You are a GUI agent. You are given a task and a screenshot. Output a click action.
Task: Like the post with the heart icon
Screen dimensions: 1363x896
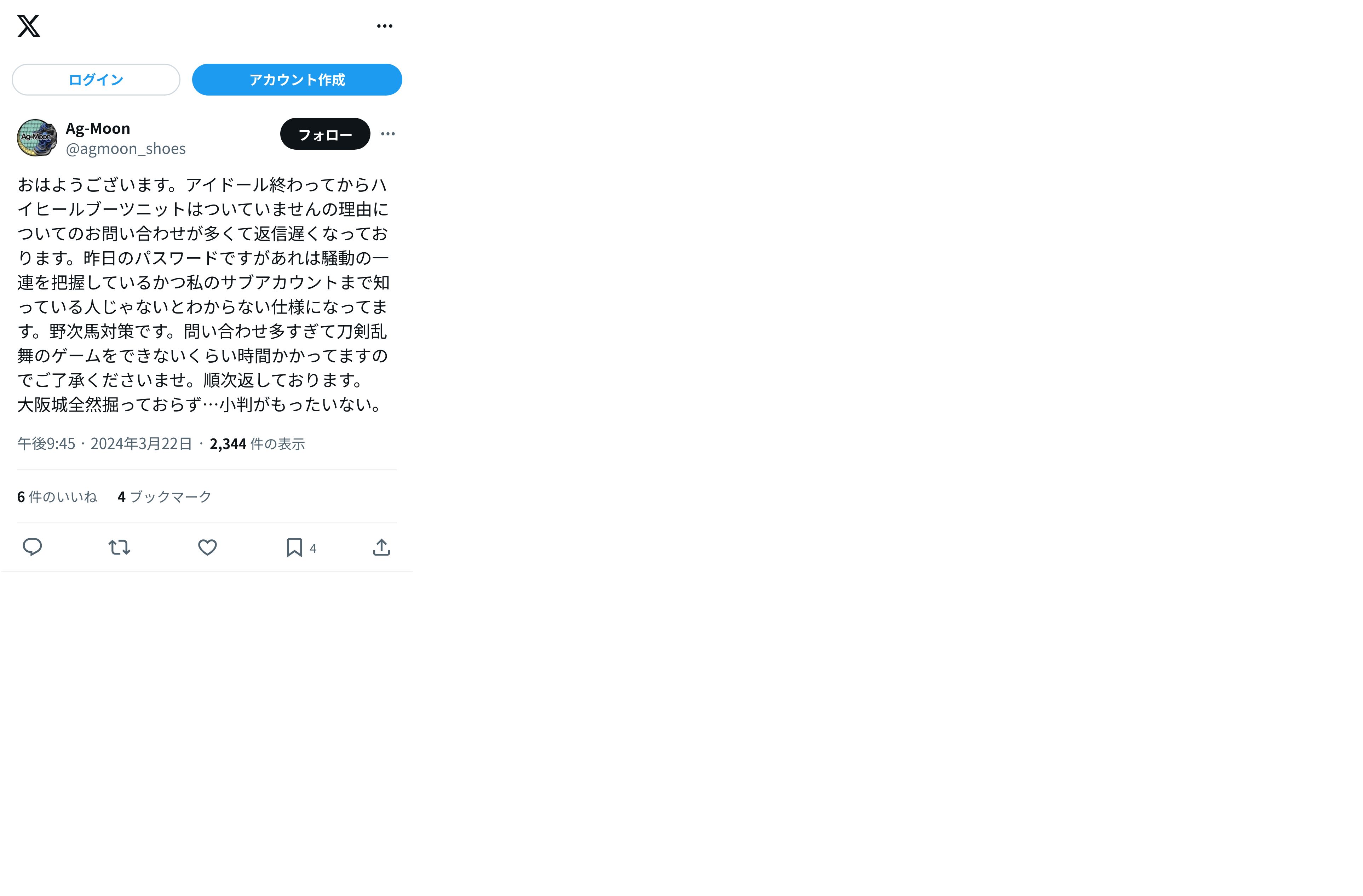(207, 548)
